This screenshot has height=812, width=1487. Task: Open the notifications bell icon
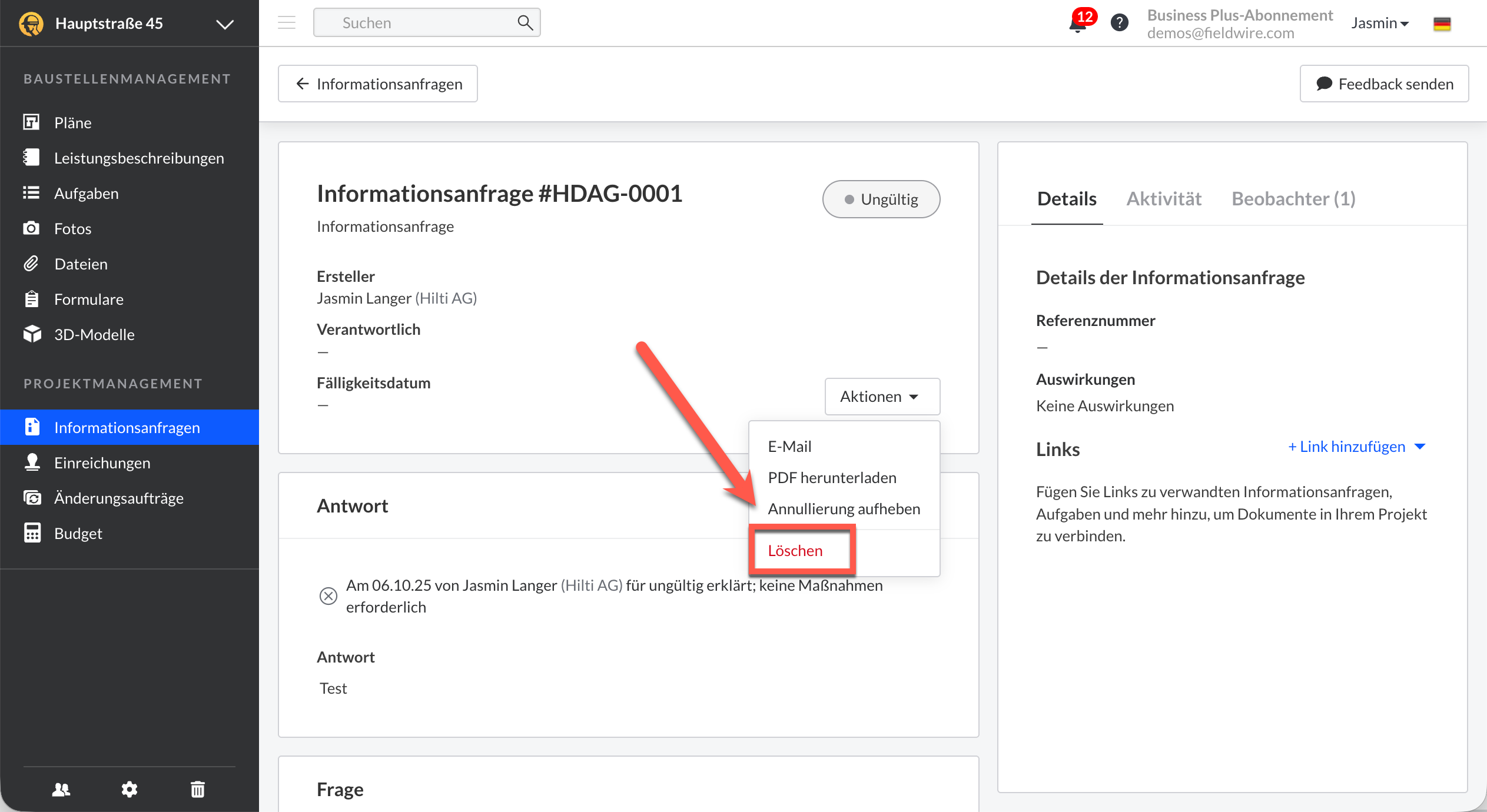click(1078, 24)
